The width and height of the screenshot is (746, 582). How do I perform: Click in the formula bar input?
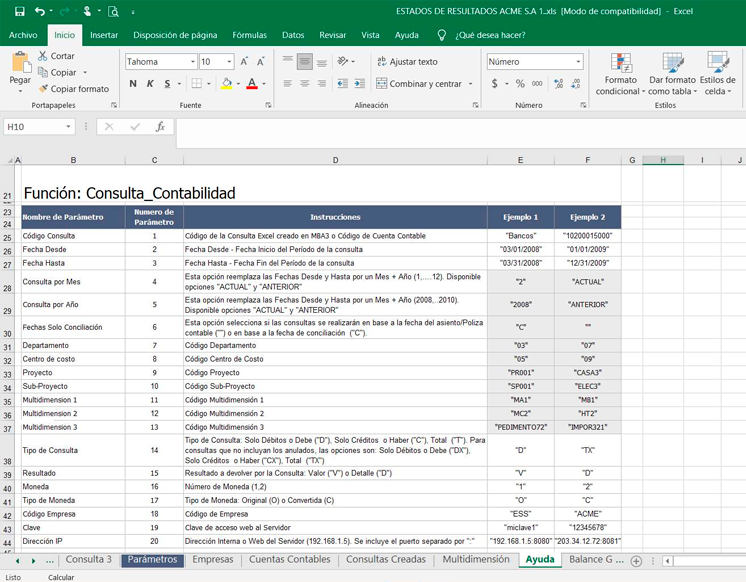pos(460,133)
